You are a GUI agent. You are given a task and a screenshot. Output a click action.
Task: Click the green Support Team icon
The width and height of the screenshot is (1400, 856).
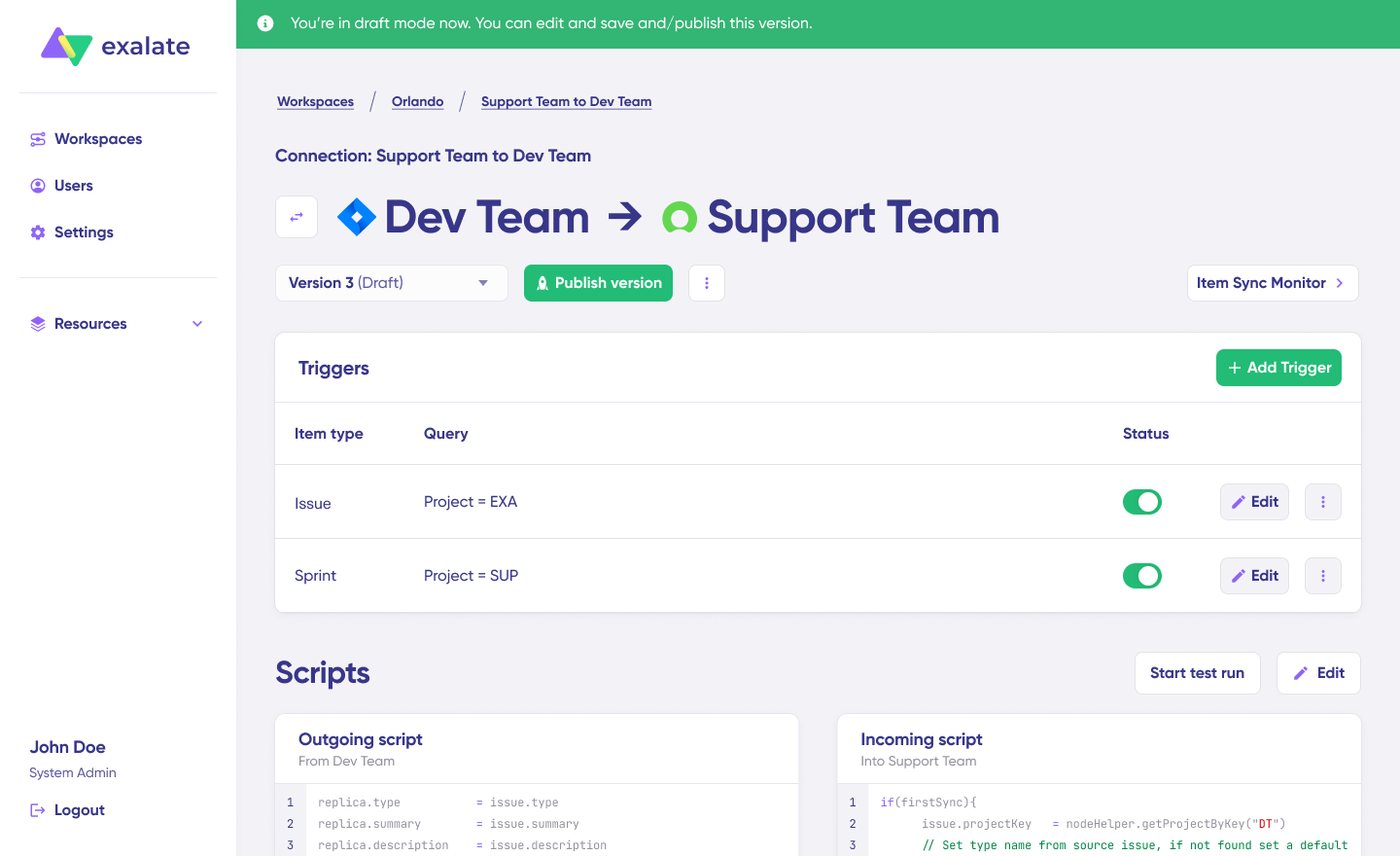[x=680, y=217]
